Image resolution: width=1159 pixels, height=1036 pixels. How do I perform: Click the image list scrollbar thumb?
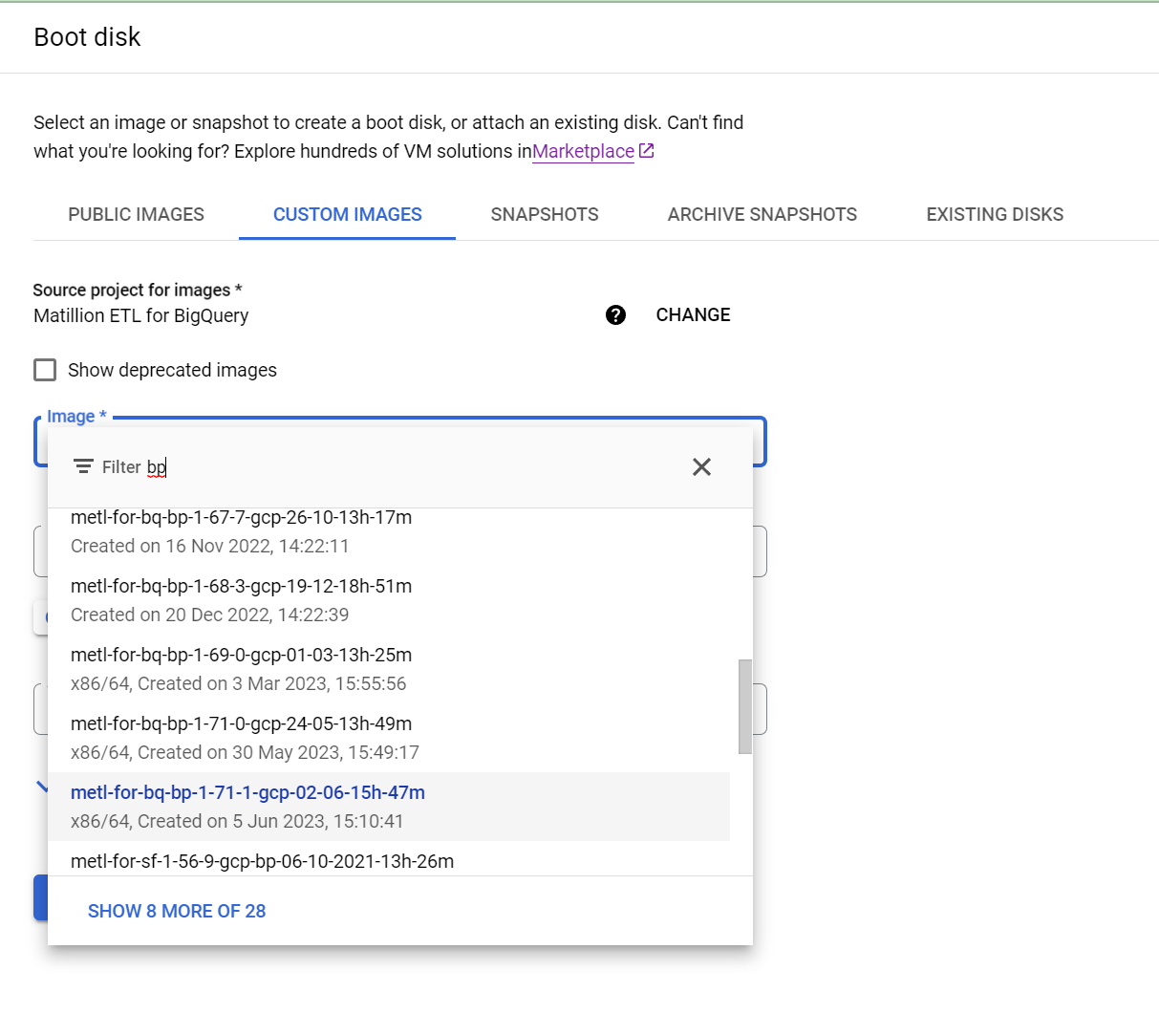[745, 706]
